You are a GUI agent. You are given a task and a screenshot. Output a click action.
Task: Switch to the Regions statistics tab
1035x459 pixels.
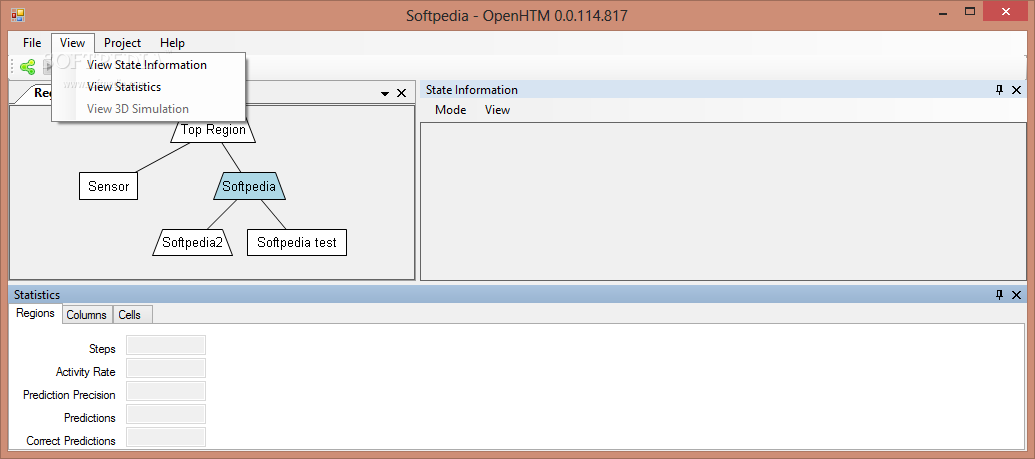[36, 313]
